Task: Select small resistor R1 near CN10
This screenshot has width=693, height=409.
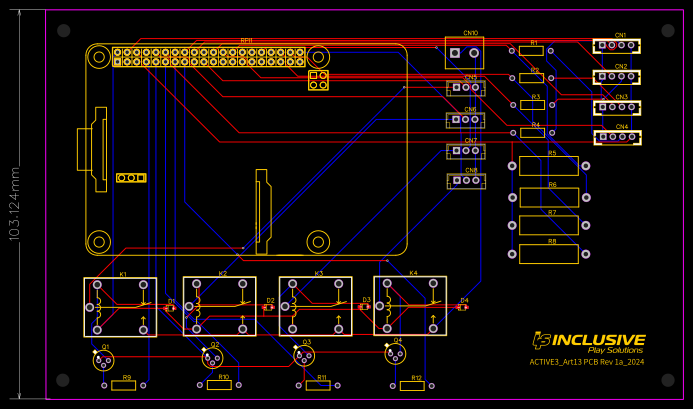Action: click(531, 50)
